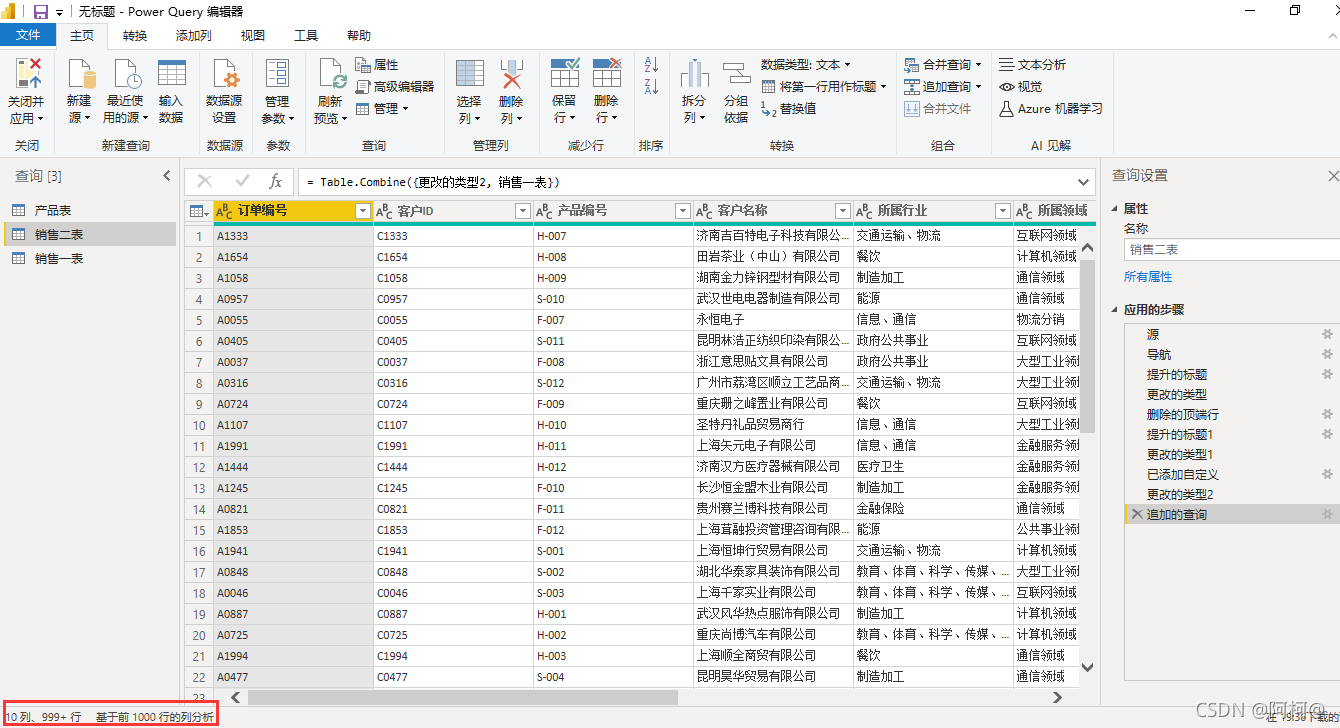Click cell 永恒电子 in 客户名称
Viewport: 1340px width, 728px height.
(x=773, y=320)
